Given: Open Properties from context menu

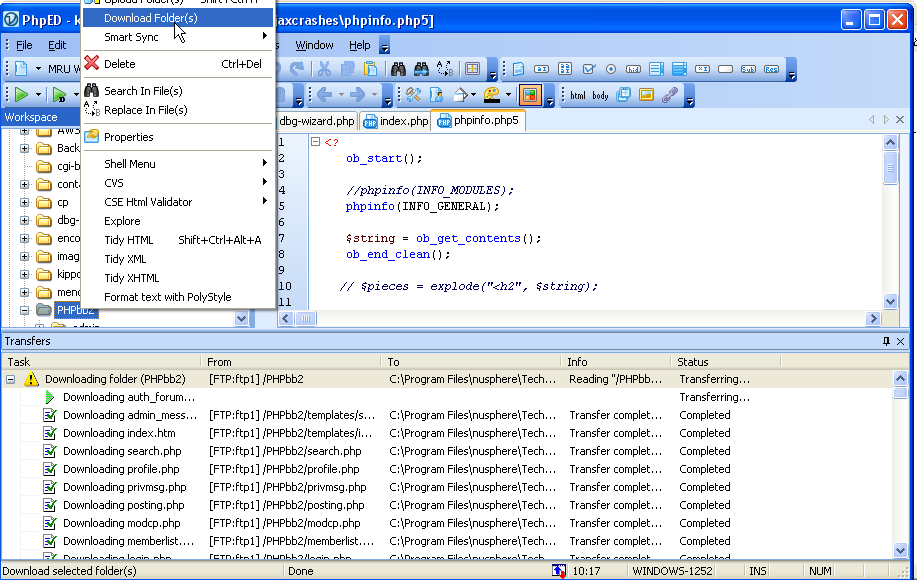Looking at the screenshot, I should pyautogui.click(x=178, y=137).
